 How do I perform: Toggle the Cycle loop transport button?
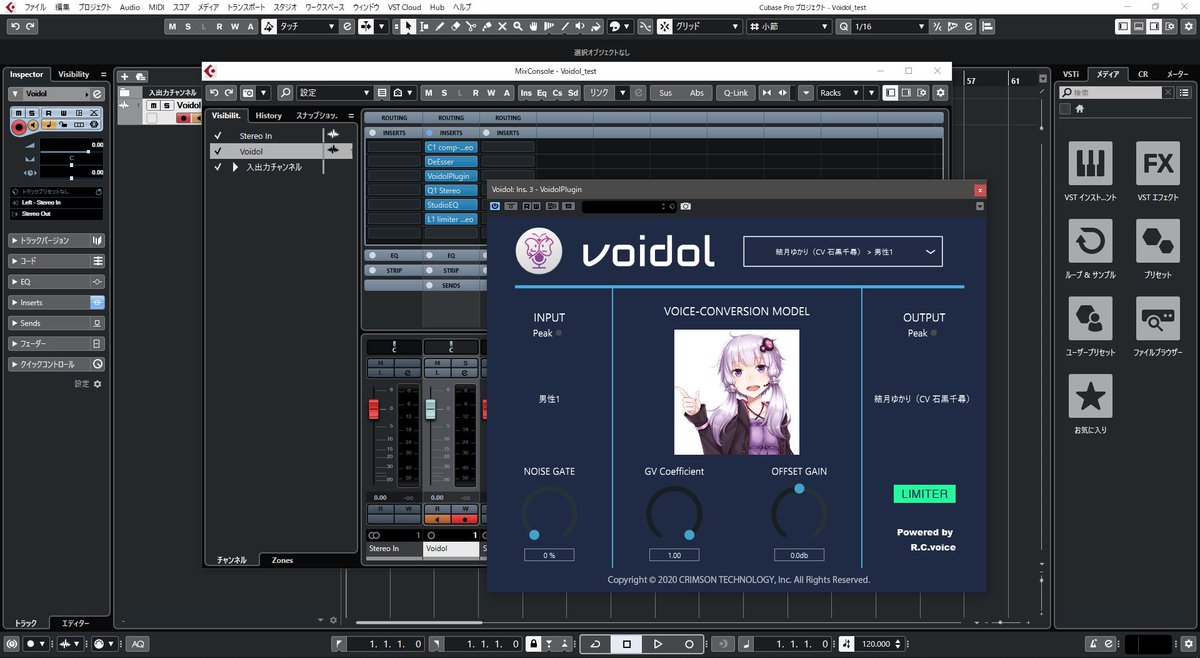(596, 644)
